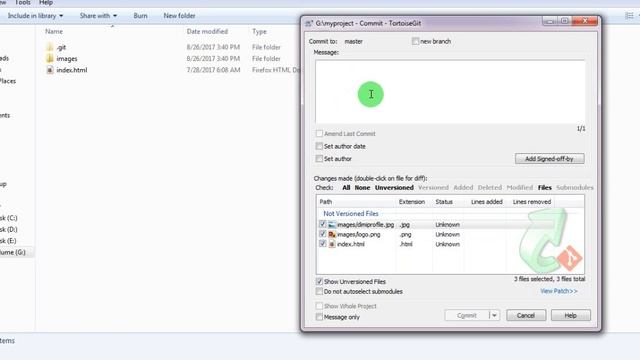Click the Help button in commit dialog
This screenshot has width=640, height=360.
click(570, 315)
